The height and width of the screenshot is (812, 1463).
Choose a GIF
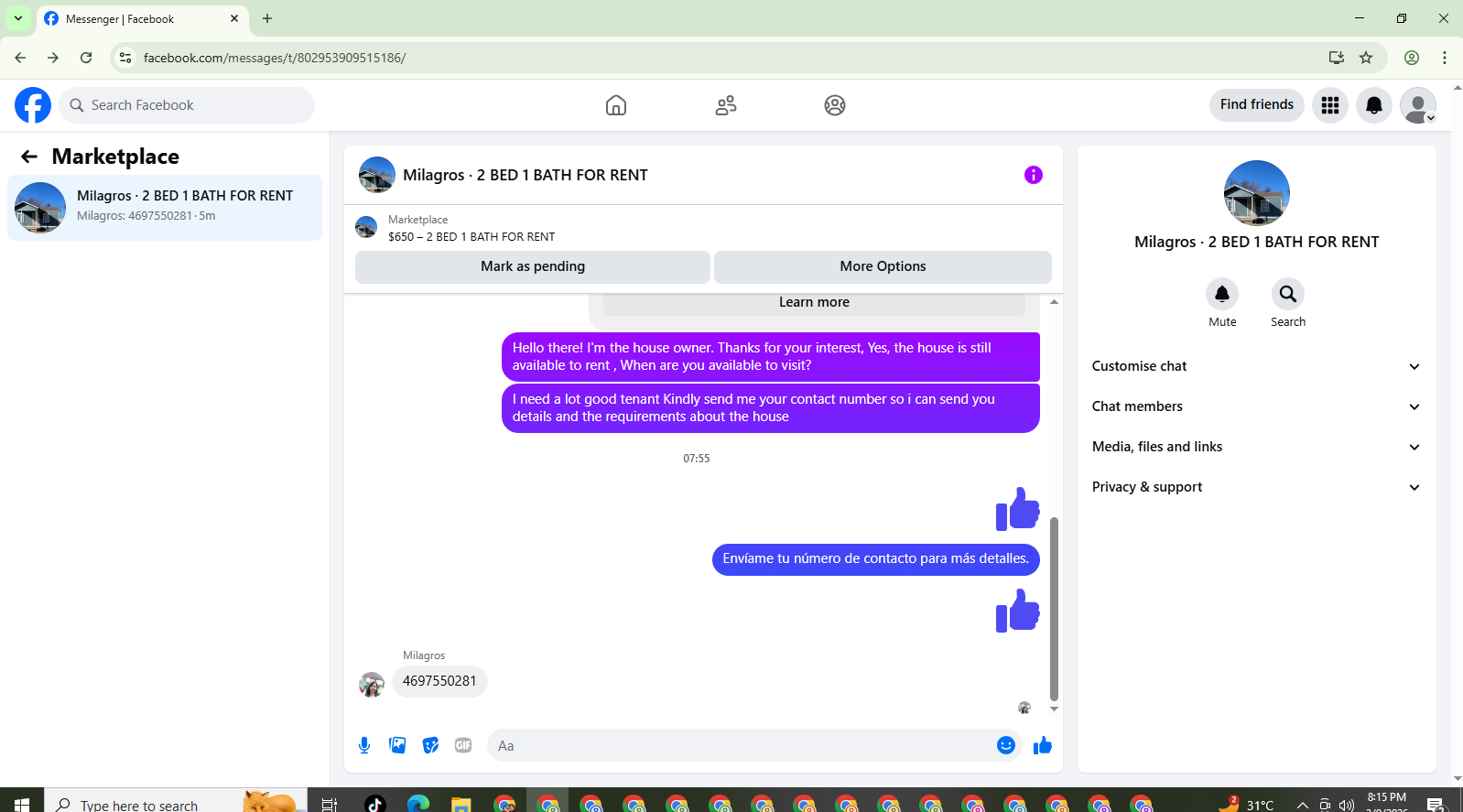tap(463, 745)
